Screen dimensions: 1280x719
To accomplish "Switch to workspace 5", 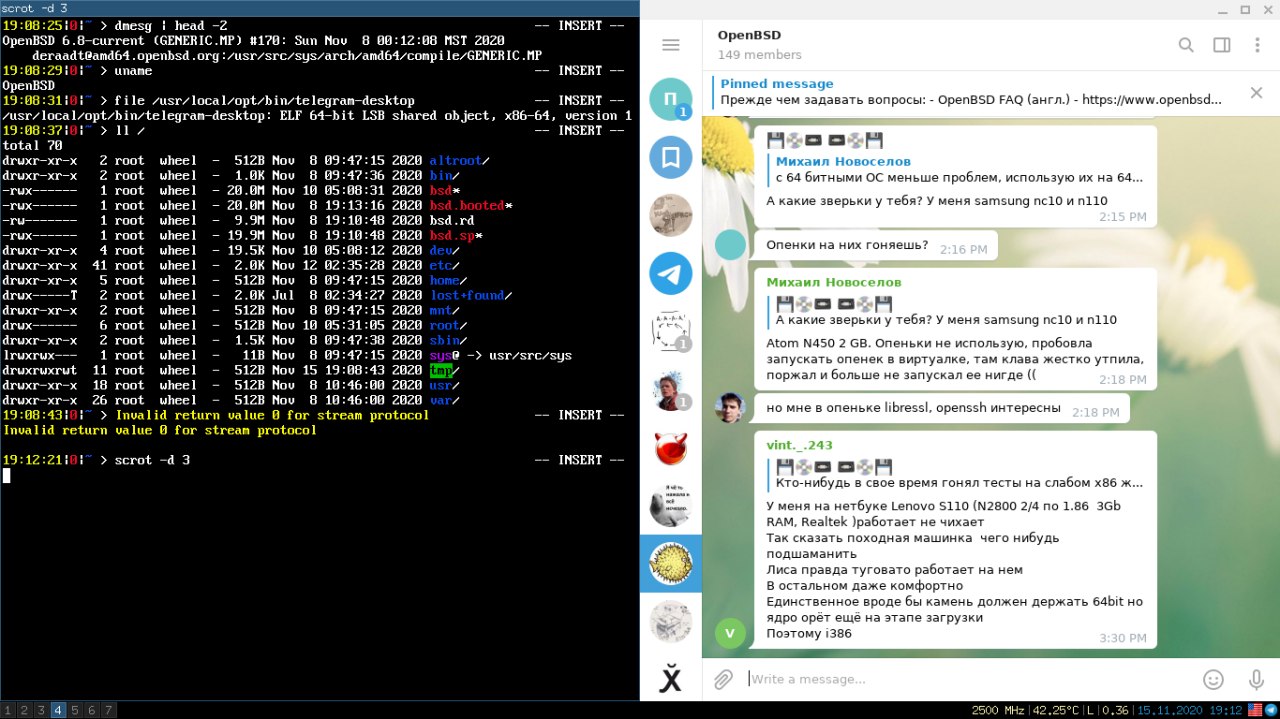I will (x=75, y=710).
